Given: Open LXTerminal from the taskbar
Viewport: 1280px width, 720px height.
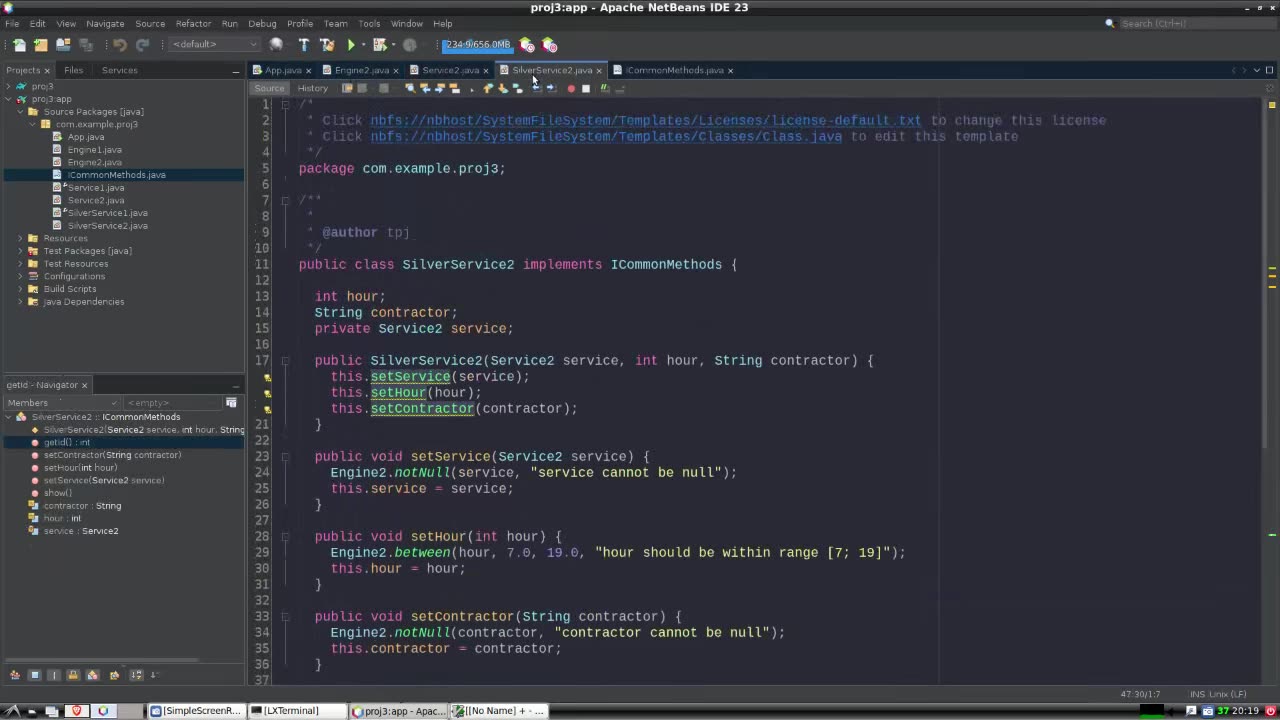Looking at the screenshot, I should (297, 711).
